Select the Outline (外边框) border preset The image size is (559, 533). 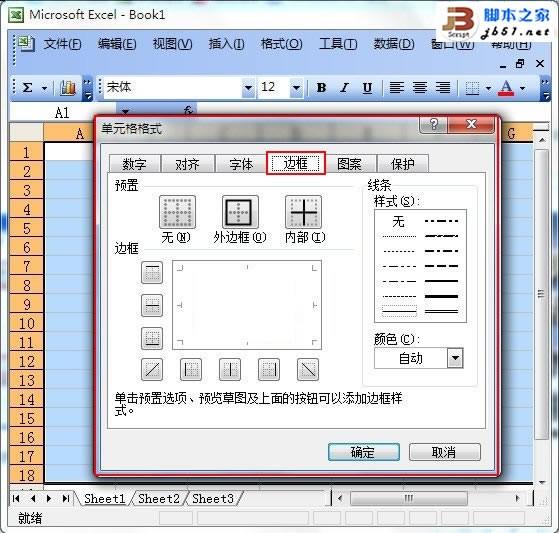(x=240, y=212)
